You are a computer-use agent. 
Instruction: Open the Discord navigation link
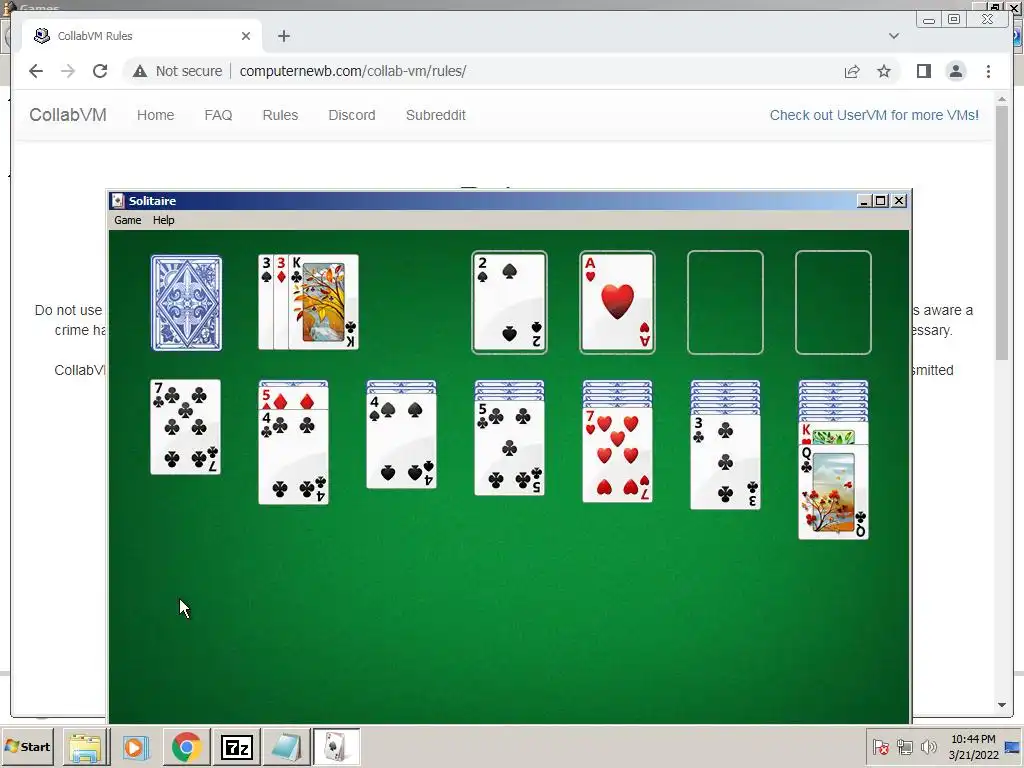tap(352, 115)
